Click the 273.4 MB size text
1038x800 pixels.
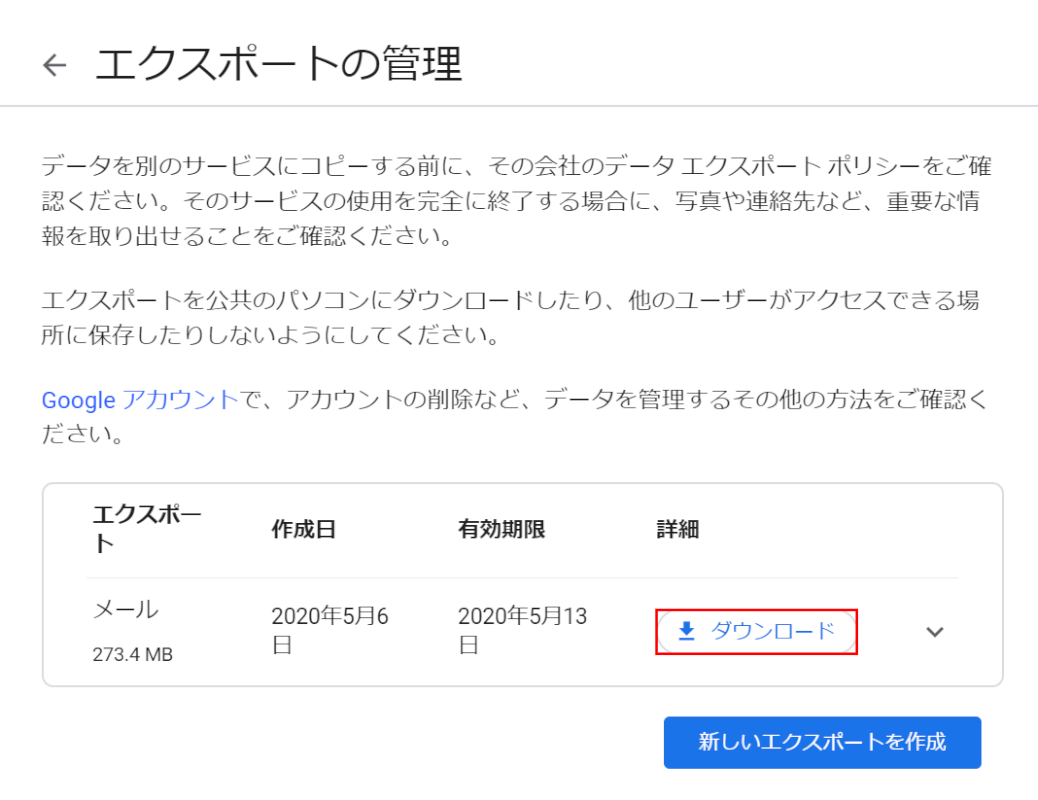(133, 655)
